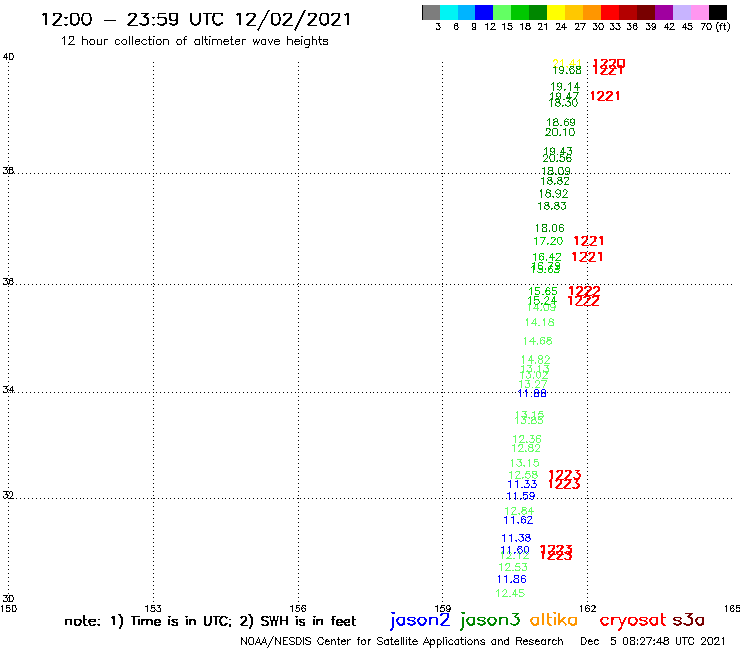Click the wave height value 19.68
This screenshot has height=650, width=740.
(x=567, y=70)
